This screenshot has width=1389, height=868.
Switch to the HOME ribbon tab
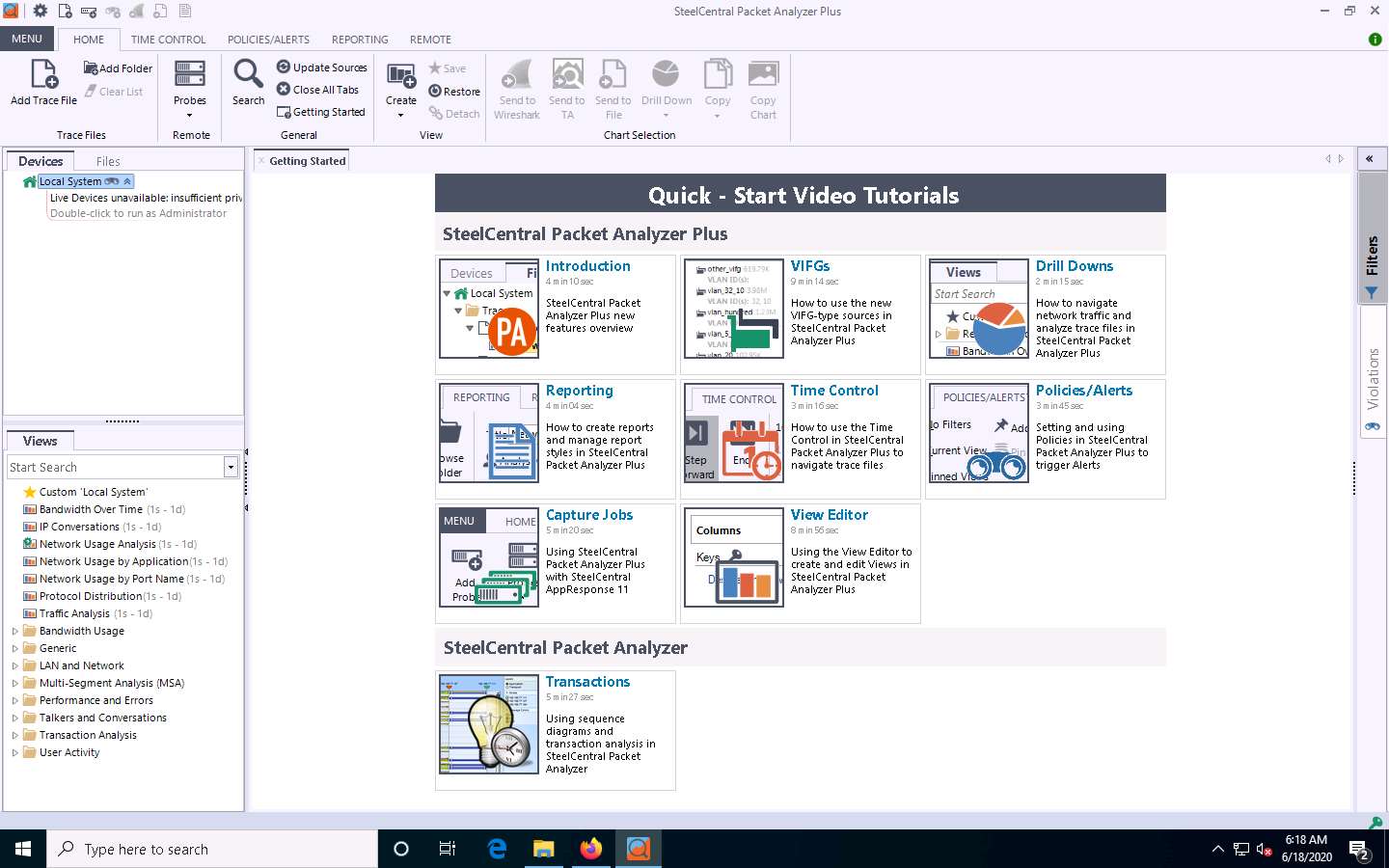(x=89, y=40)
